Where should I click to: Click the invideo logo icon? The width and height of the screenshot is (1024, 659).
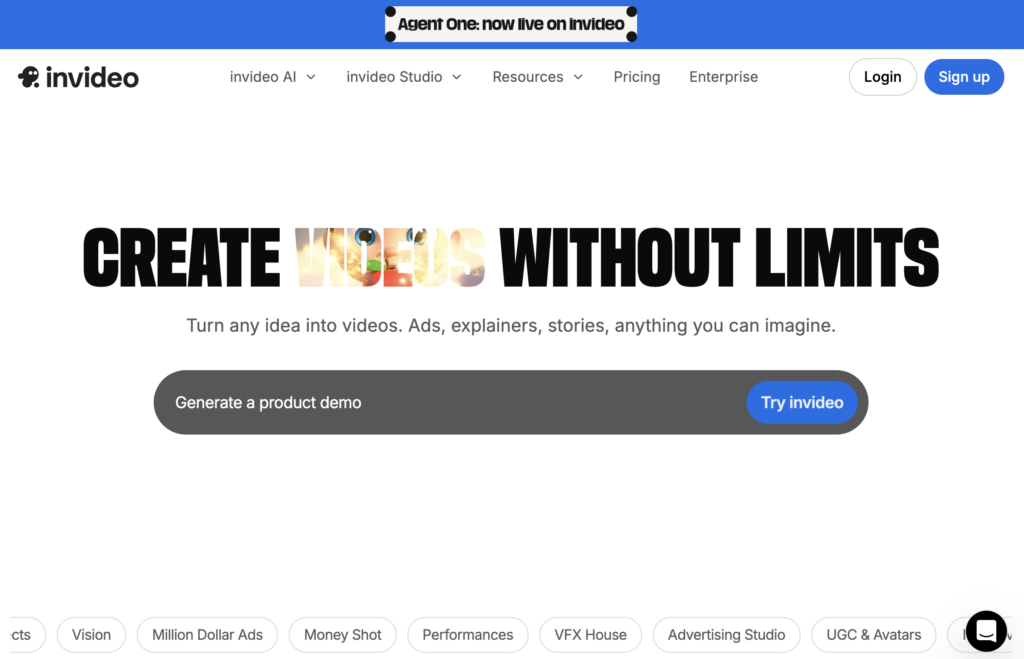28,77
